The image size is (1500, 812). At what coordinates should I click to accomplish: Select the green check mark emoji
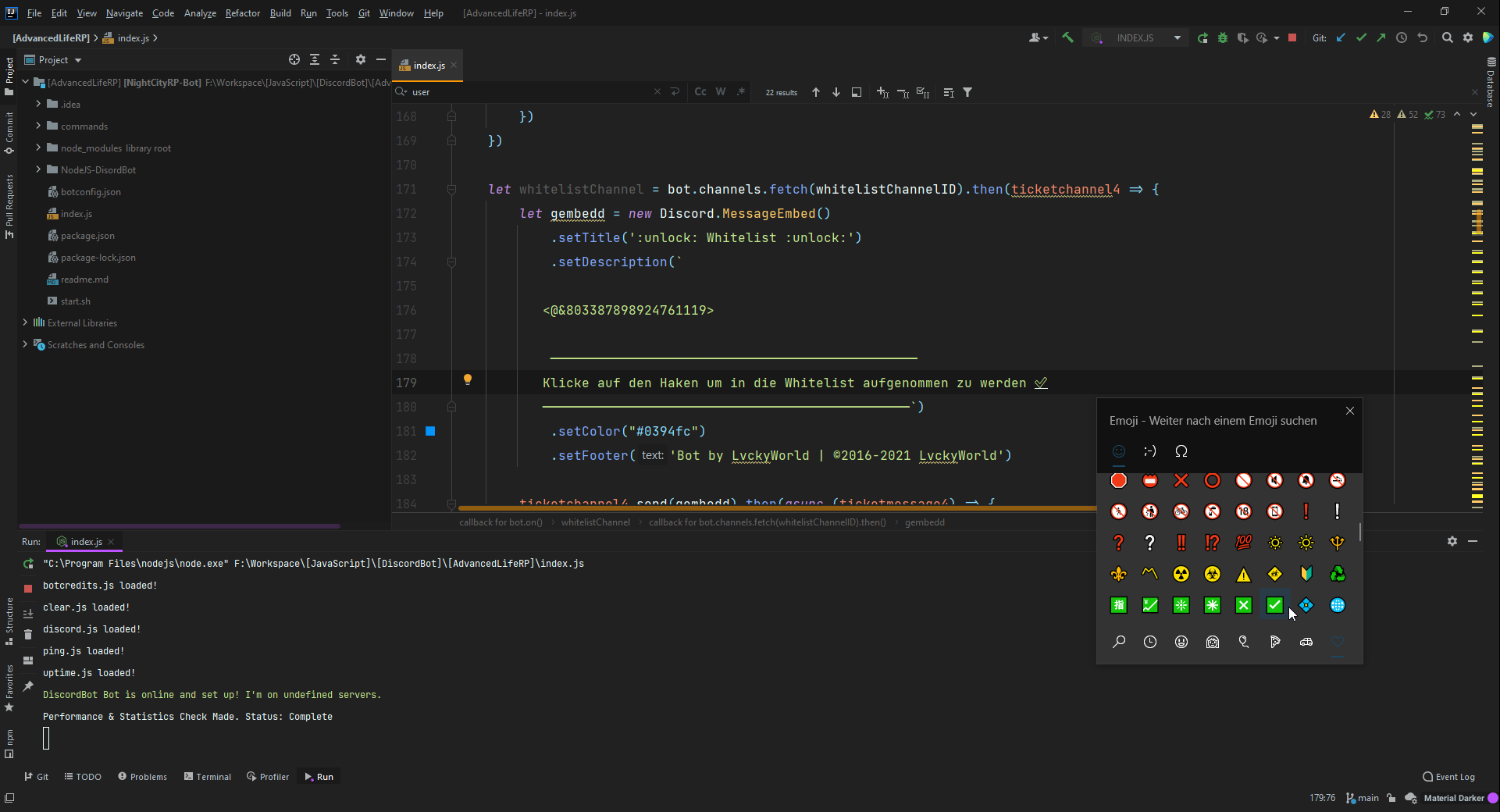1274,605
